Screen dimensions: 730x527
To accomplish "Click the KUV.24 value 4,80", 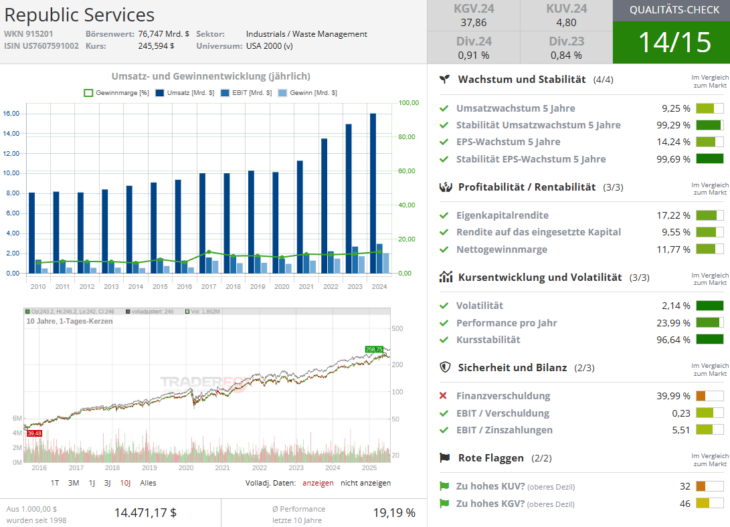I will tap(566, 22).
